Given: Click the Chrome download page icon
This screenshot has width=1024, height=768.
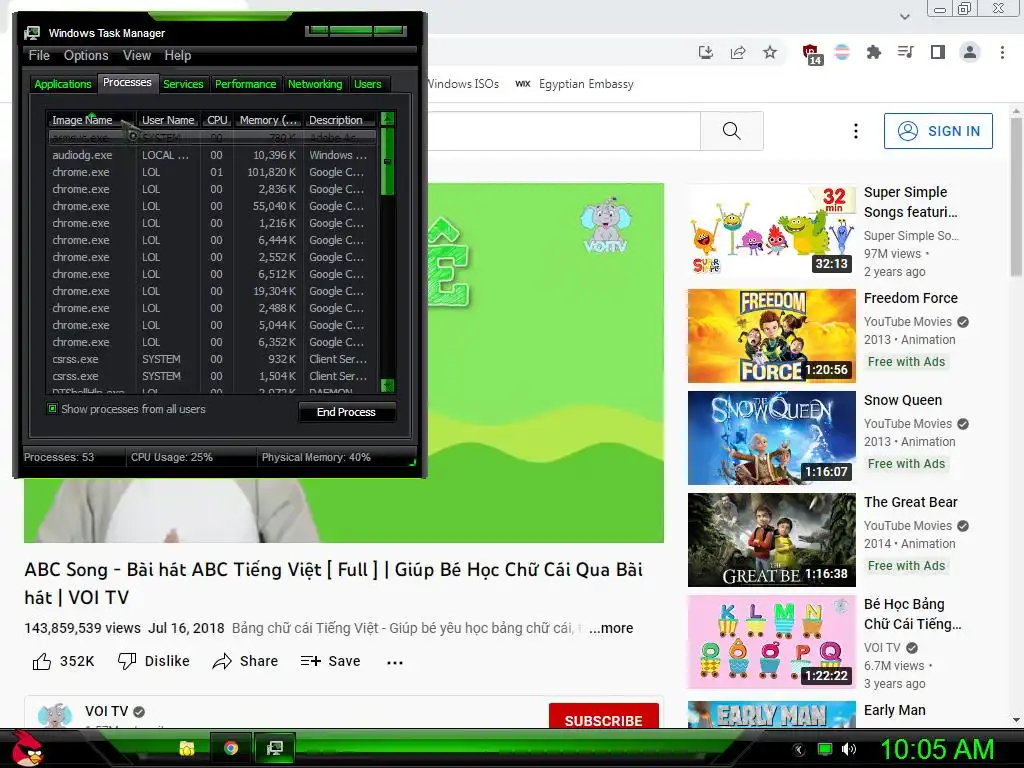Looking at the screenshot, I should point(706,52).
